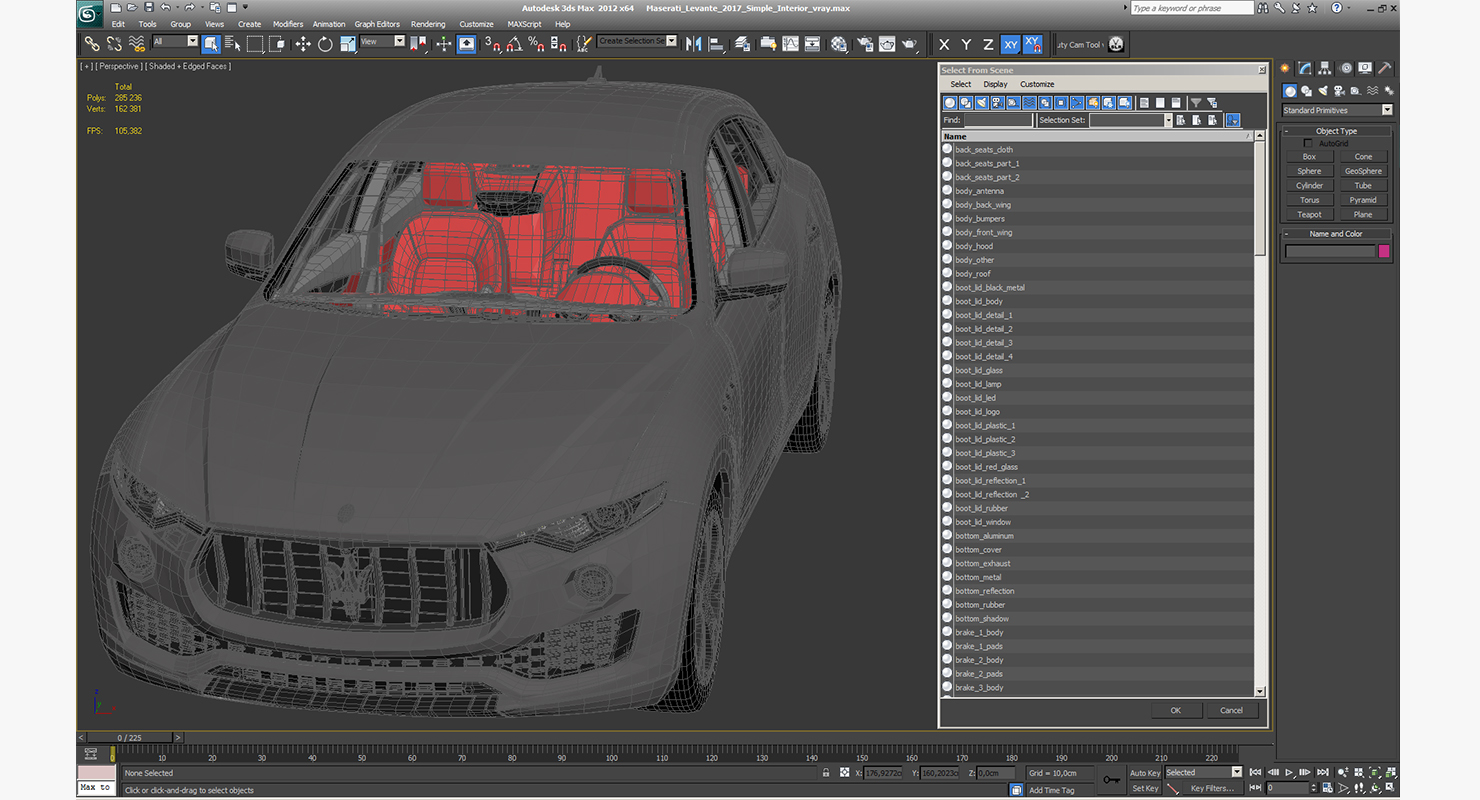Toggle Percent Snap on main toolbar
Viewport: 1480px width, 800px height.
pyautogui.click(x=535, y=44)
